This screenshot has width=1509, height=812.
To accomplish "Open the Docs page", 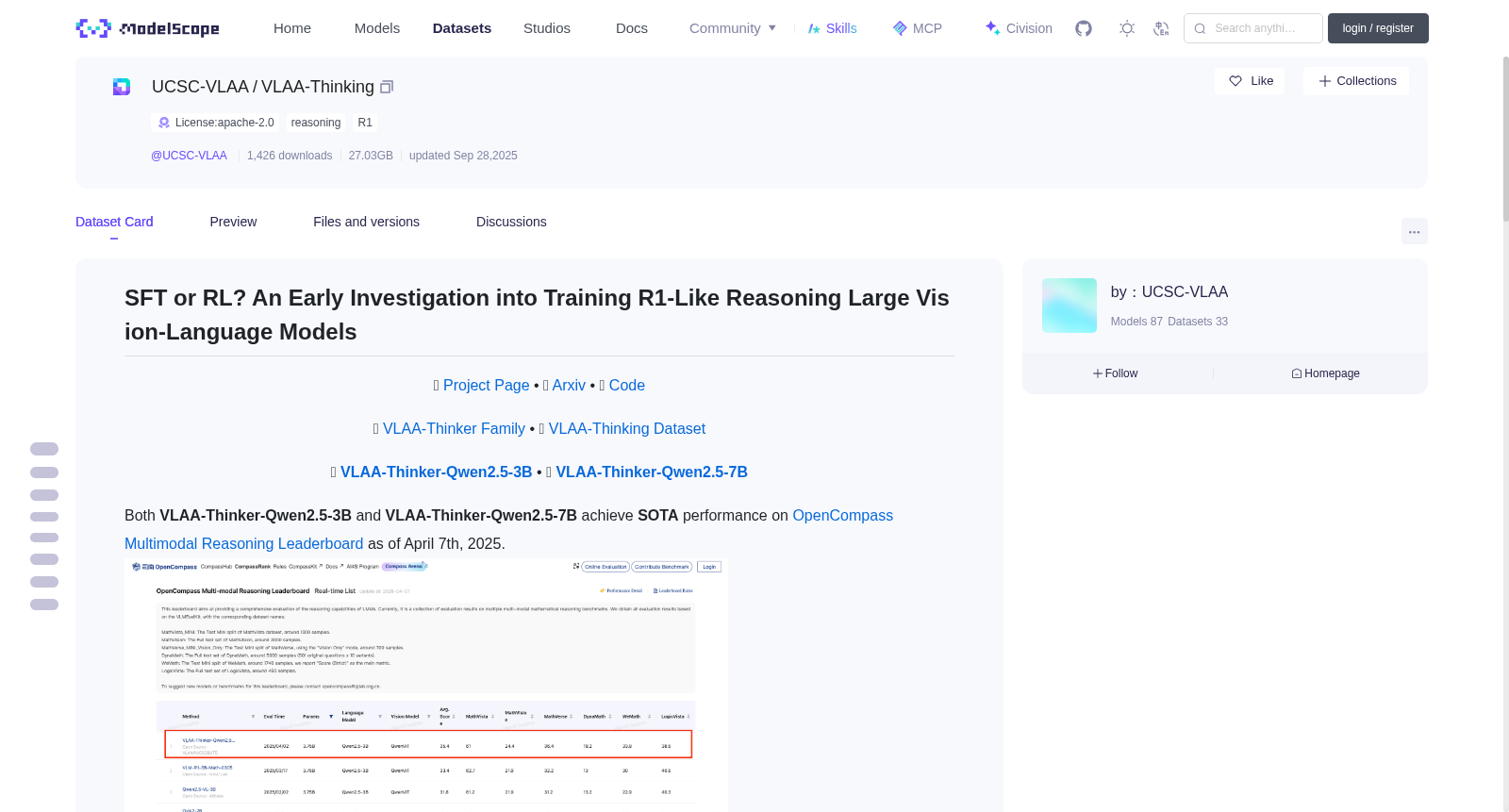I will point(632,28).
